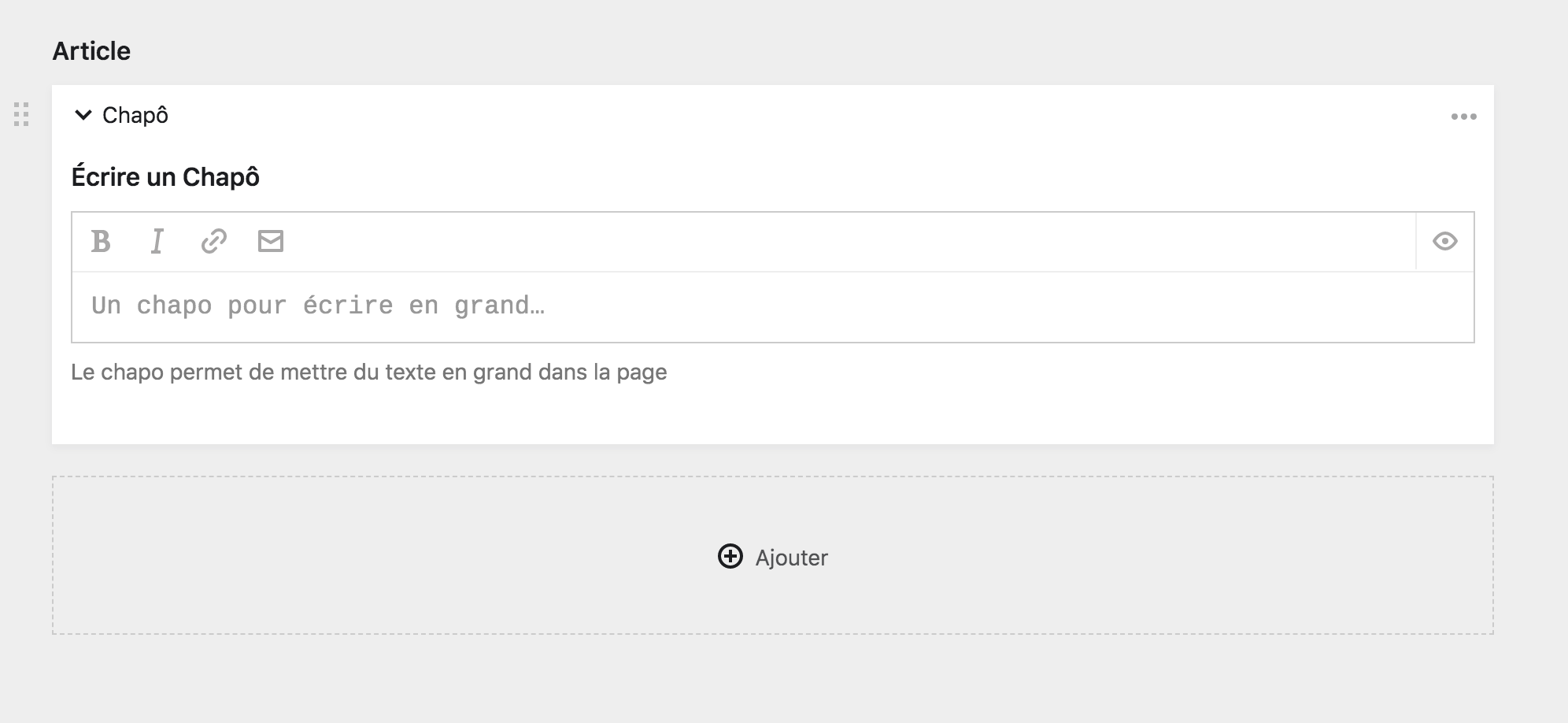Click the Article section heading
Screen dimensions: 1568x723
(x=91, y=51)
